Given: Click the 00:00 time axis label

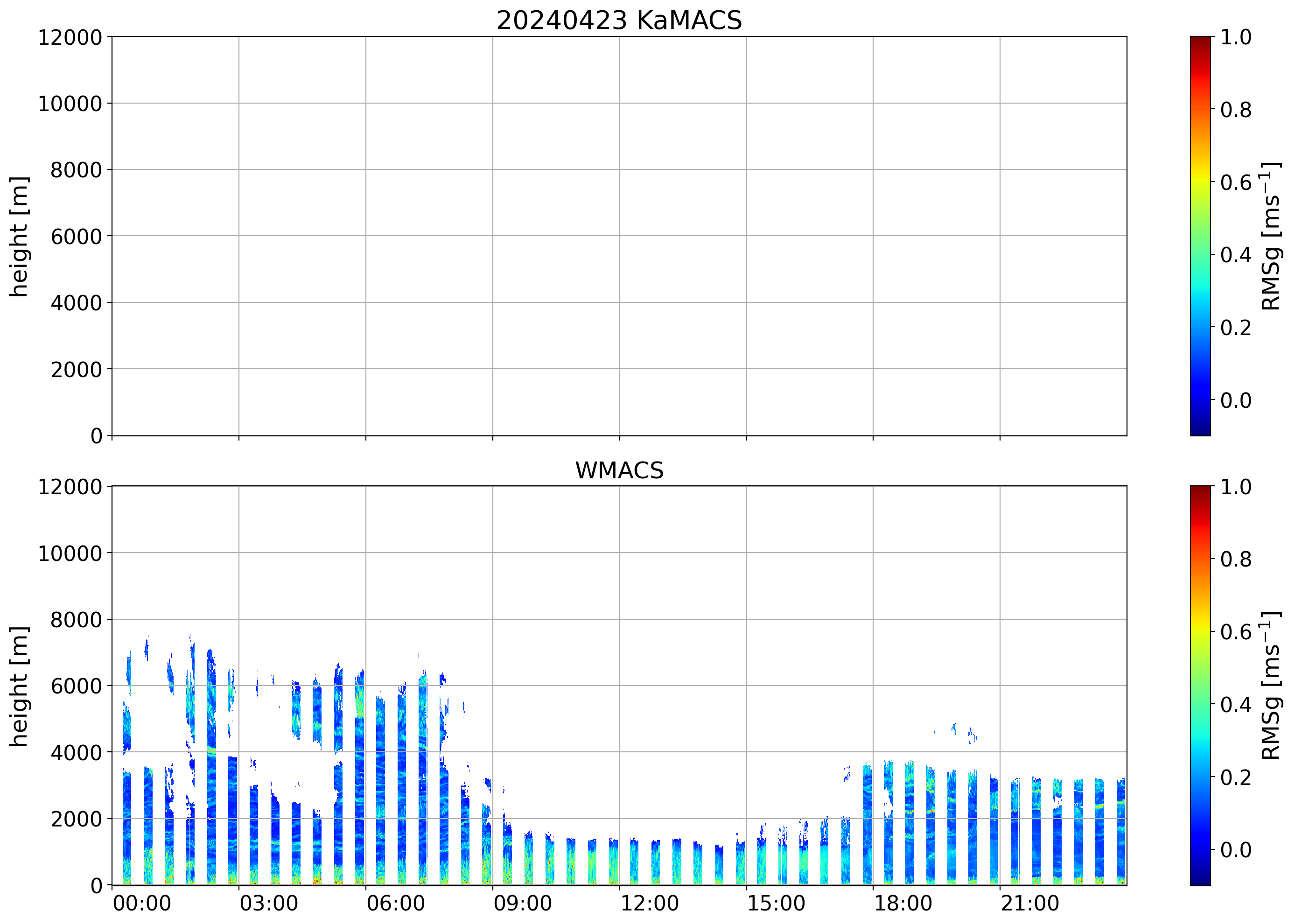Looking at the screenshot, I should click(142, 903).
